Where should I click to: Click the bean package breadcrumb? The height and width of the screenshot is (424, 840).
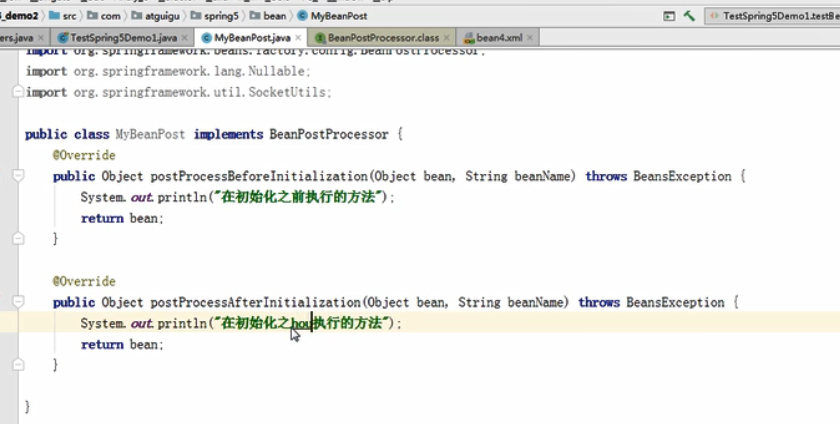(x=268, y=16)
